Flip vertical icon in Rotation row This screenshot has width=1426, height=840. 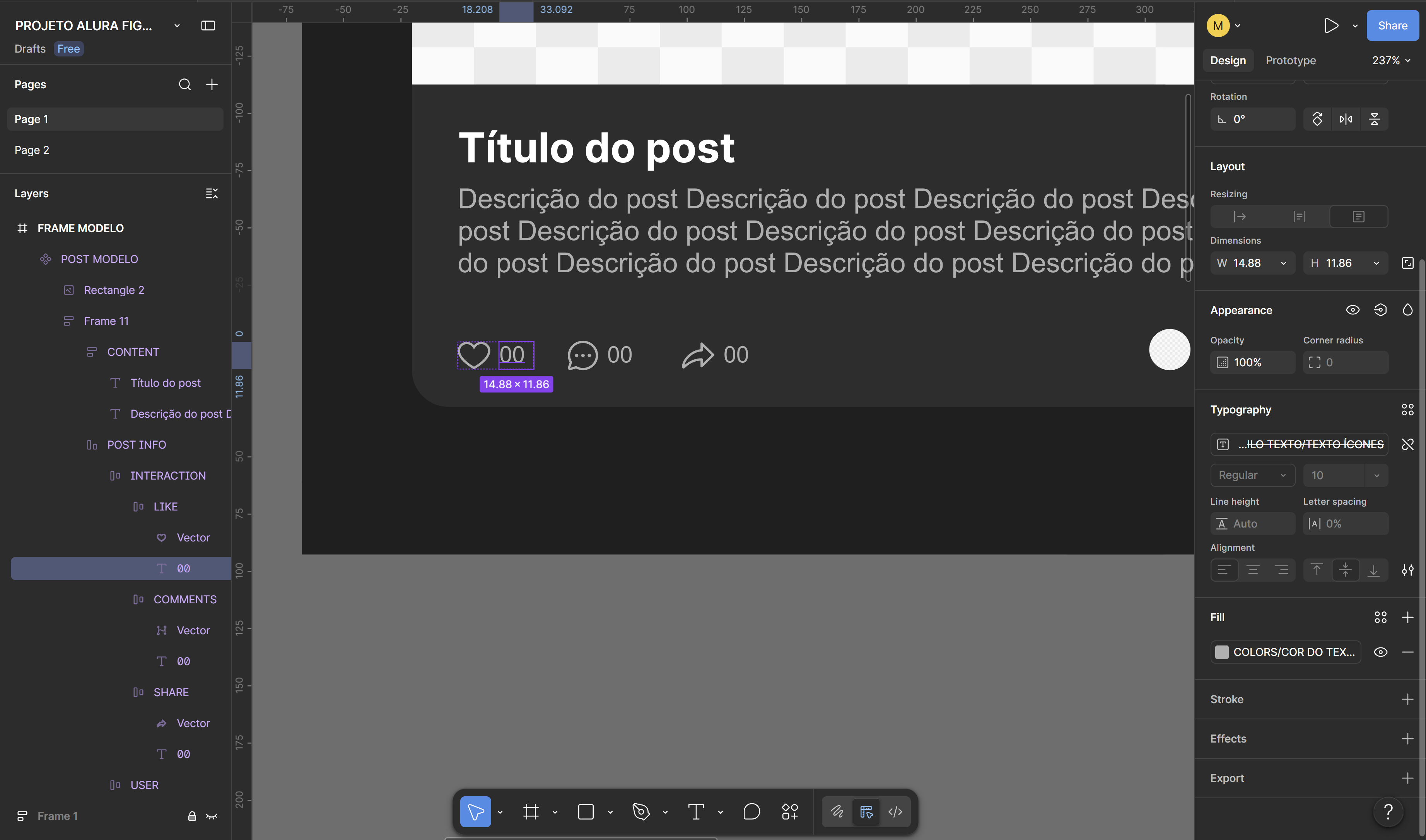click(1374, 119)
